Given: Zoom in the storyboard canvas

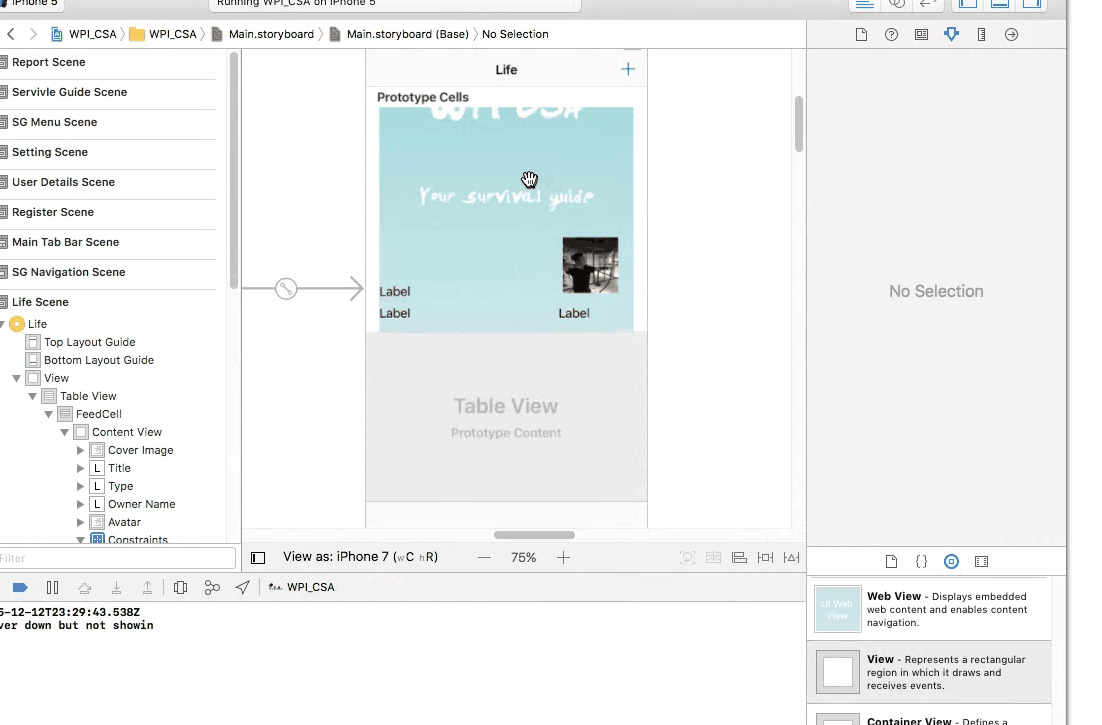Looking at the screenshot, I should [563, 558].
